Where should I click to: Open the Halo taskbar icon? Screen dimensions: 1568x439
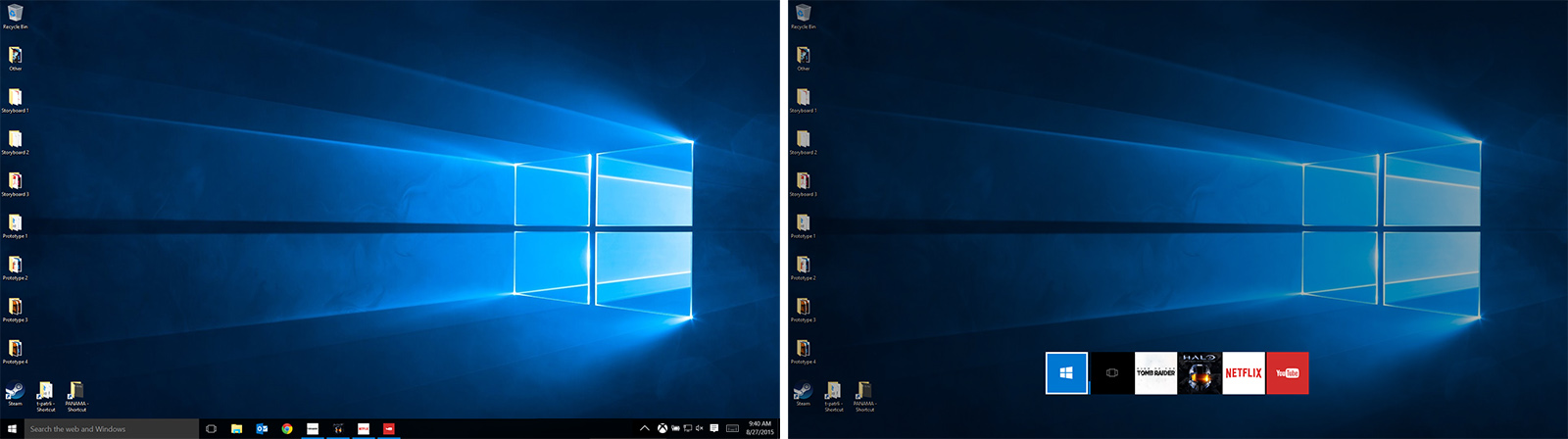pos(338,428)
